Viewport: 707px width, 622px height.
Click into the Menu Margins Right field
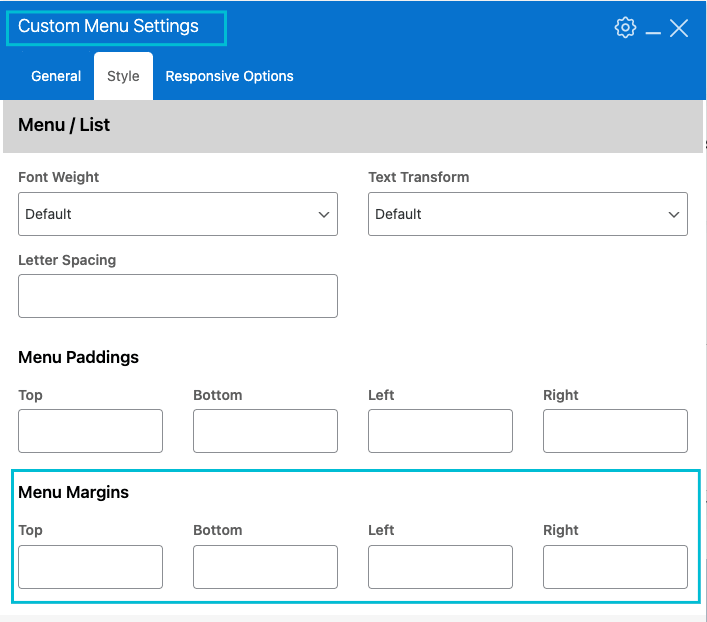[615, 566]
